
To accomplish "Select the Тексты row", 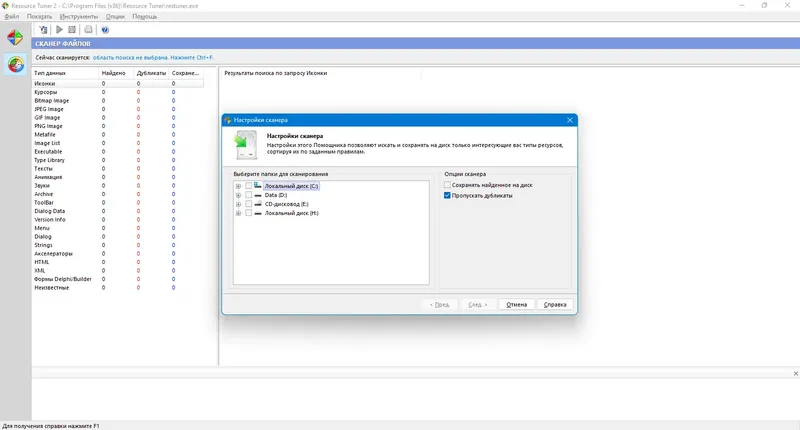I will [x=117, y=169].
